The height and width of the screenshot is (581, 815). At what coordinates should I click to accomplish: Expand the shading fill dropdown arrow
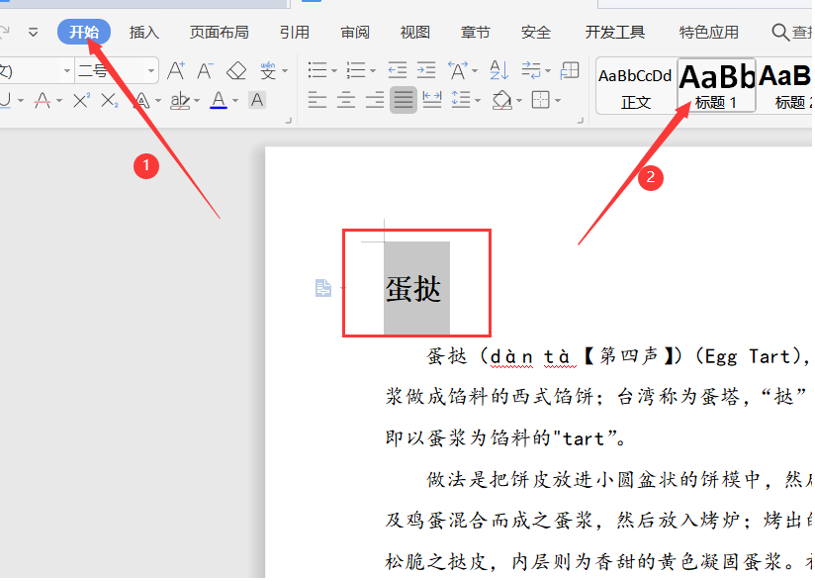(x=519, y=100)
